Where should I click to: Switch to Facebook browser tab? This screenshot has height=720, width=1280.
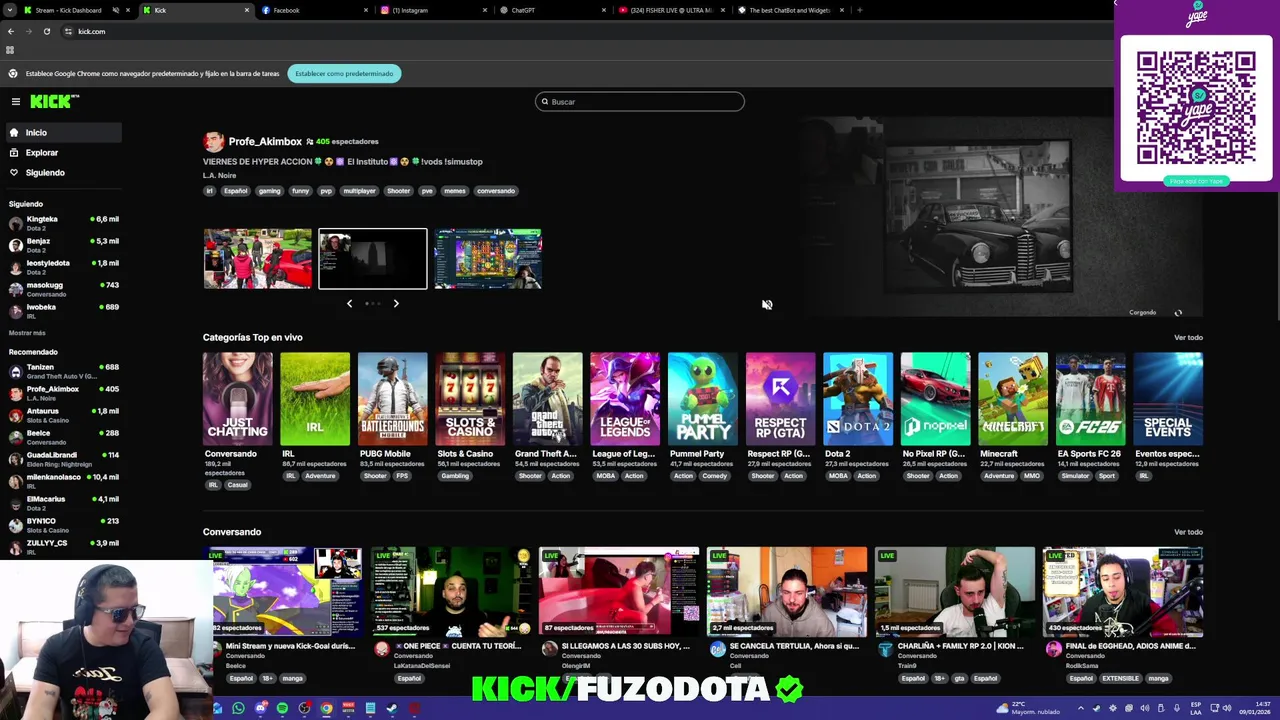click(x=315, y=10)
